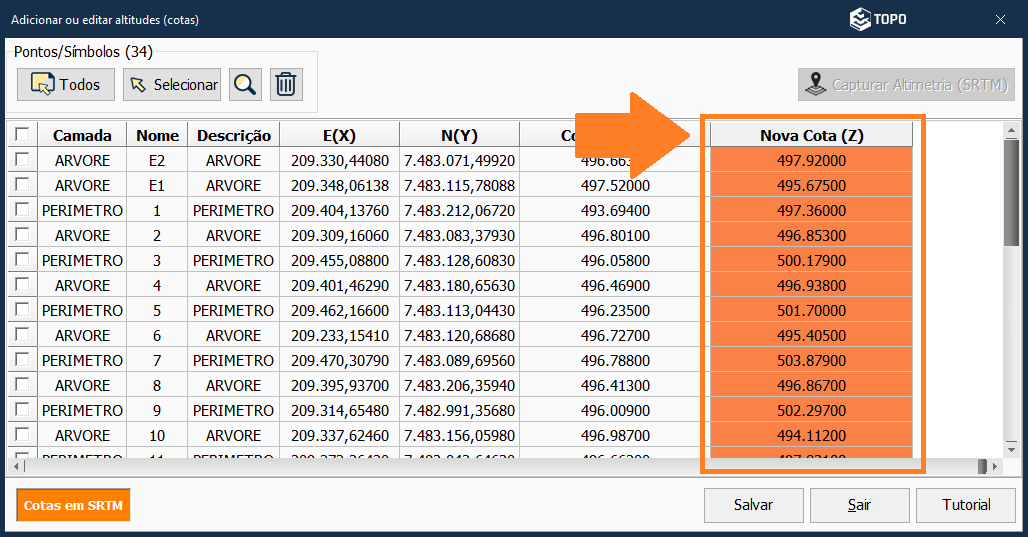Image resolution: width=1028 pixels, height=537 pixels.
Task: Check the box for row E2
Action: point(21,160)
